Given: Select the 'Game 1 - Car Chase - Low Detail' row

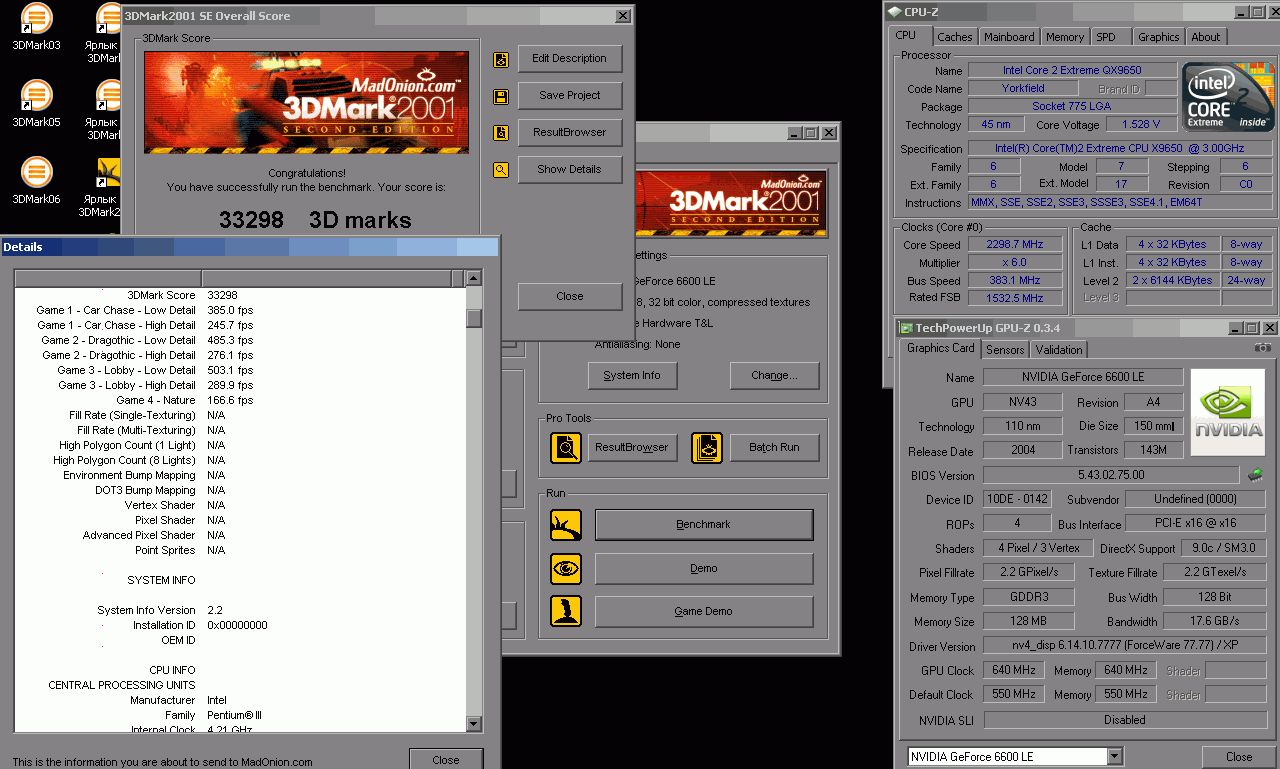Looking at the screenshot, I should point(240,310).
